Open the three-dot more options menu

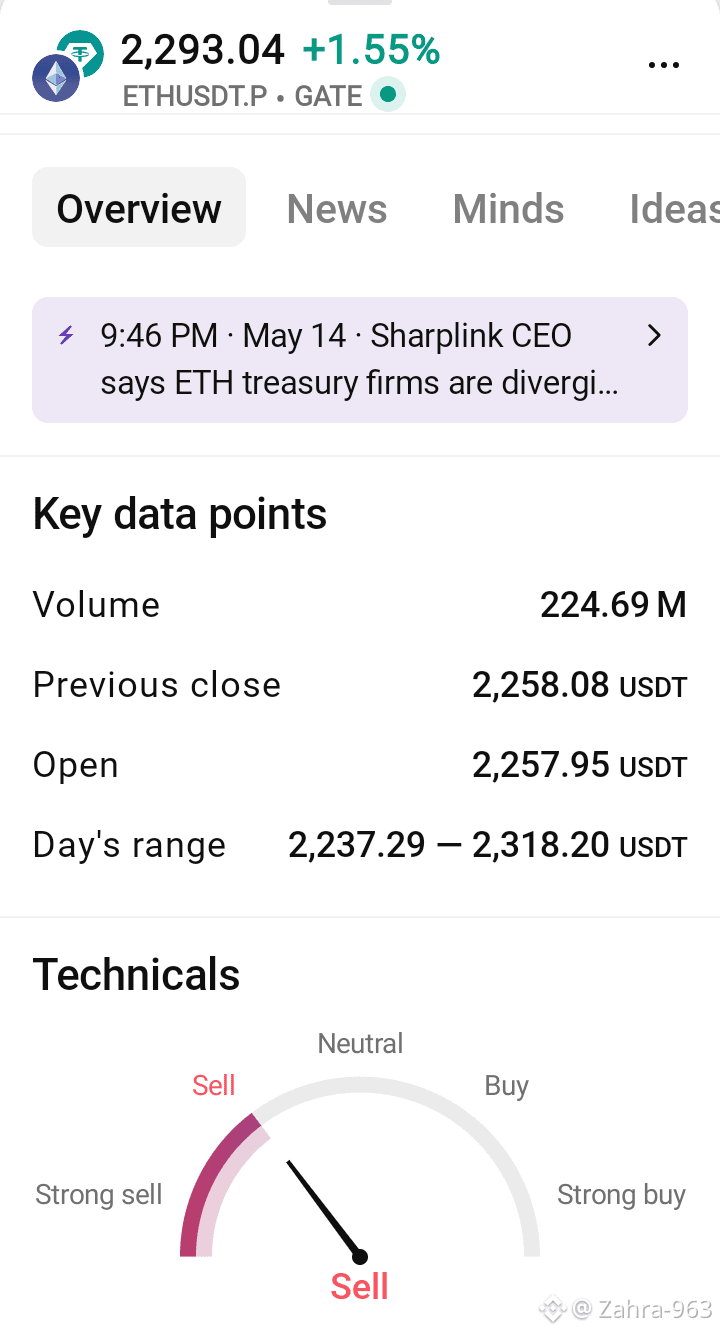tap(664, 65)
